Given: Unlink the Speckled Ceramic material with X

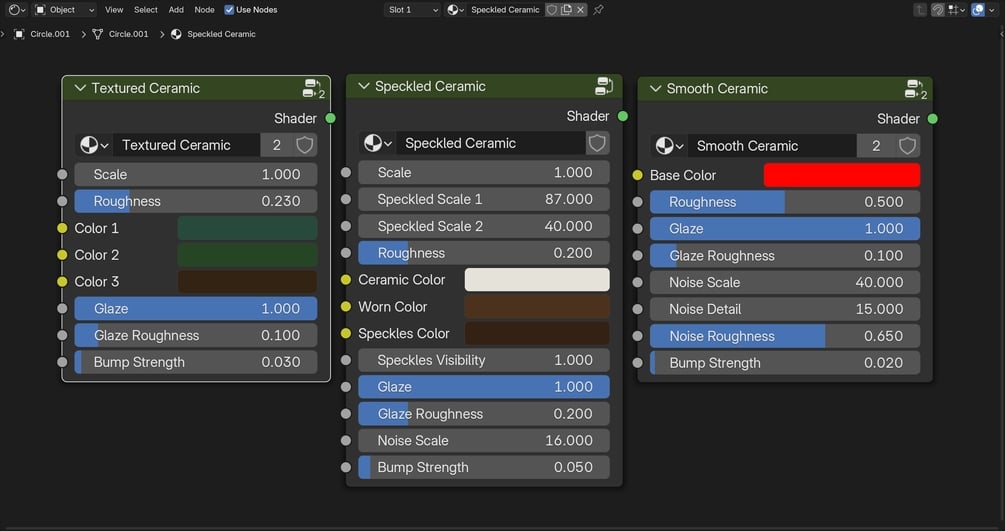Looking at the screenshot, I should 580,10.
